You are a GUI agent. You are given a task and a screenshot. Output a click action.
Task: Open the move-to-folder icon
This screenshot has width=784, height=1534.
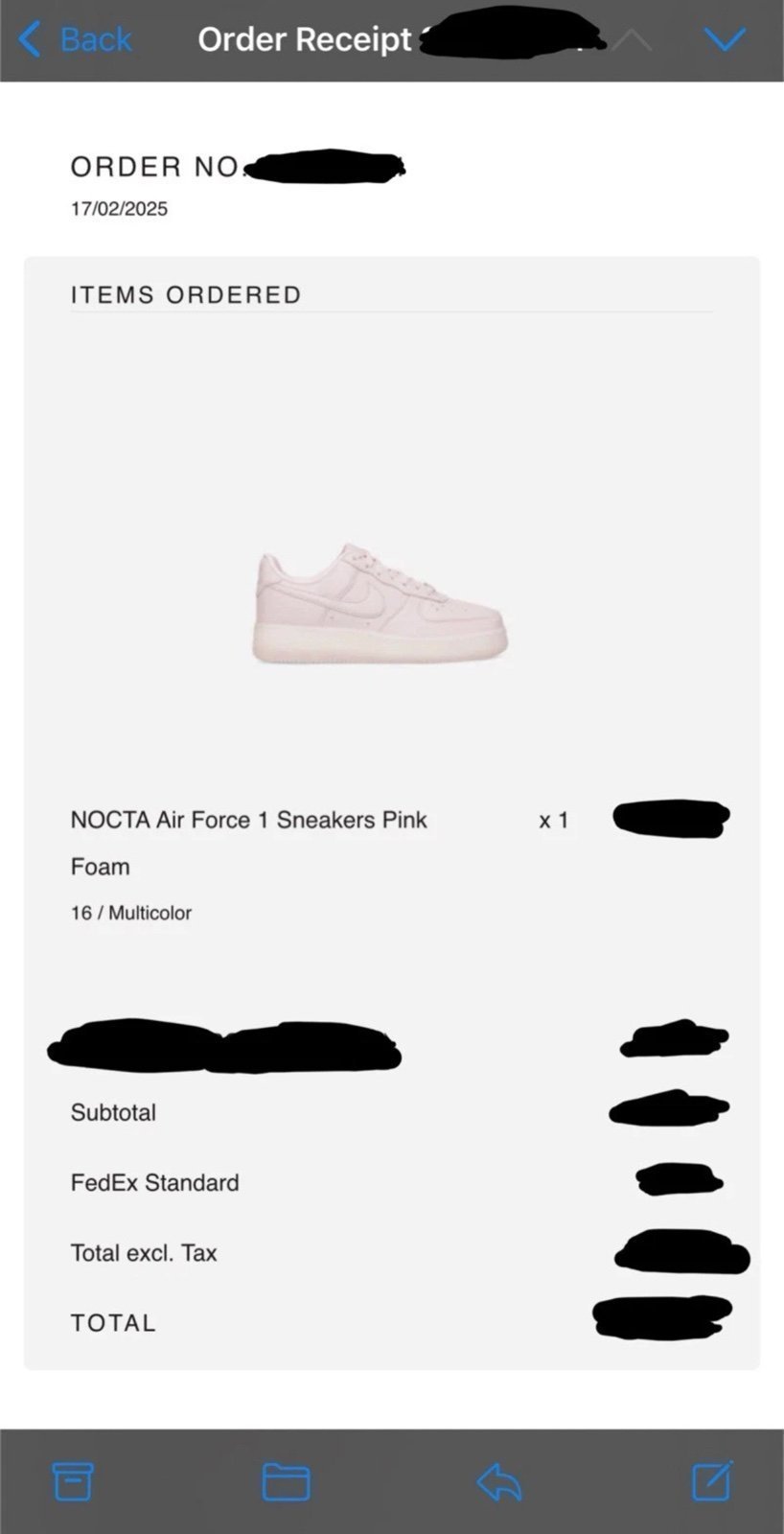(286, 1481)
